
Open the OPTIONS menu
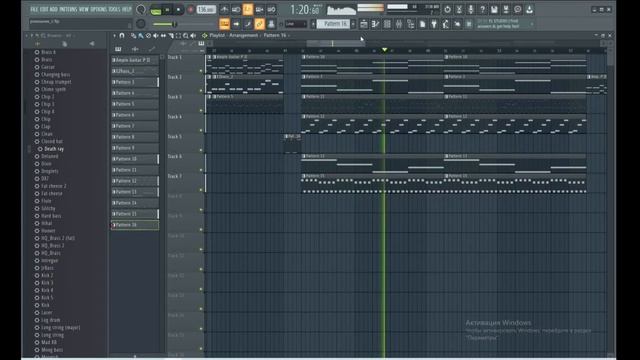(98, 9)
